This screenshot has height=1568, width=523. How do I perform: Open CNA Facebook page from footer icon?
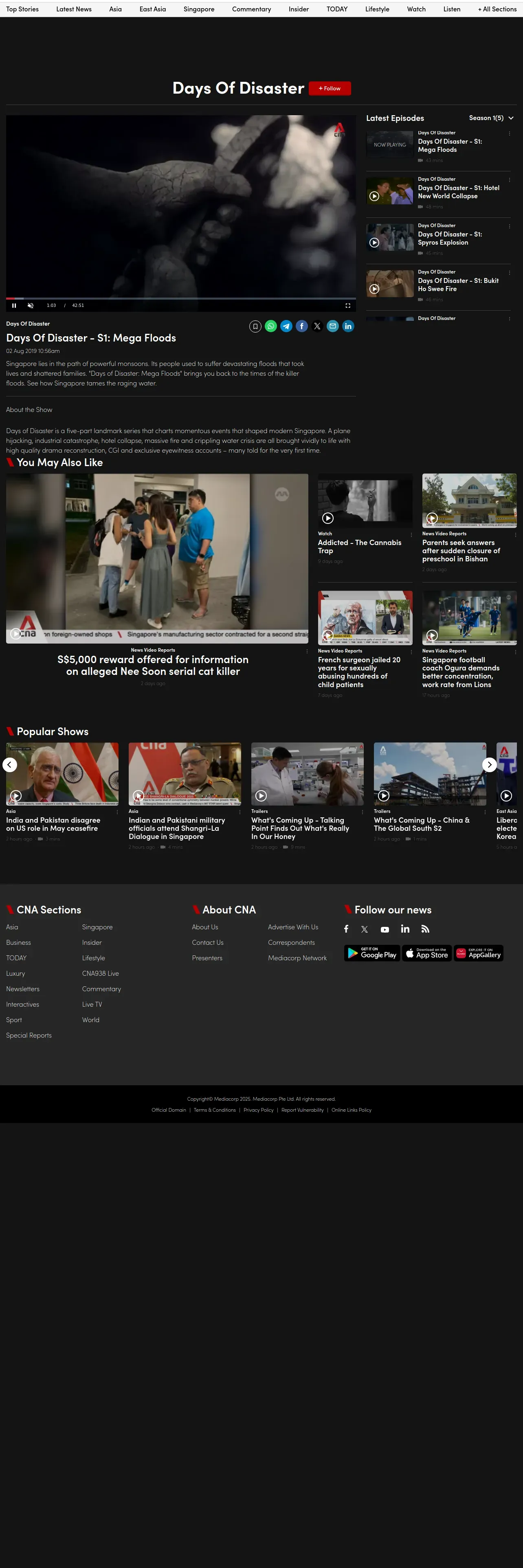pyautogui.click(x=347, y=929)
